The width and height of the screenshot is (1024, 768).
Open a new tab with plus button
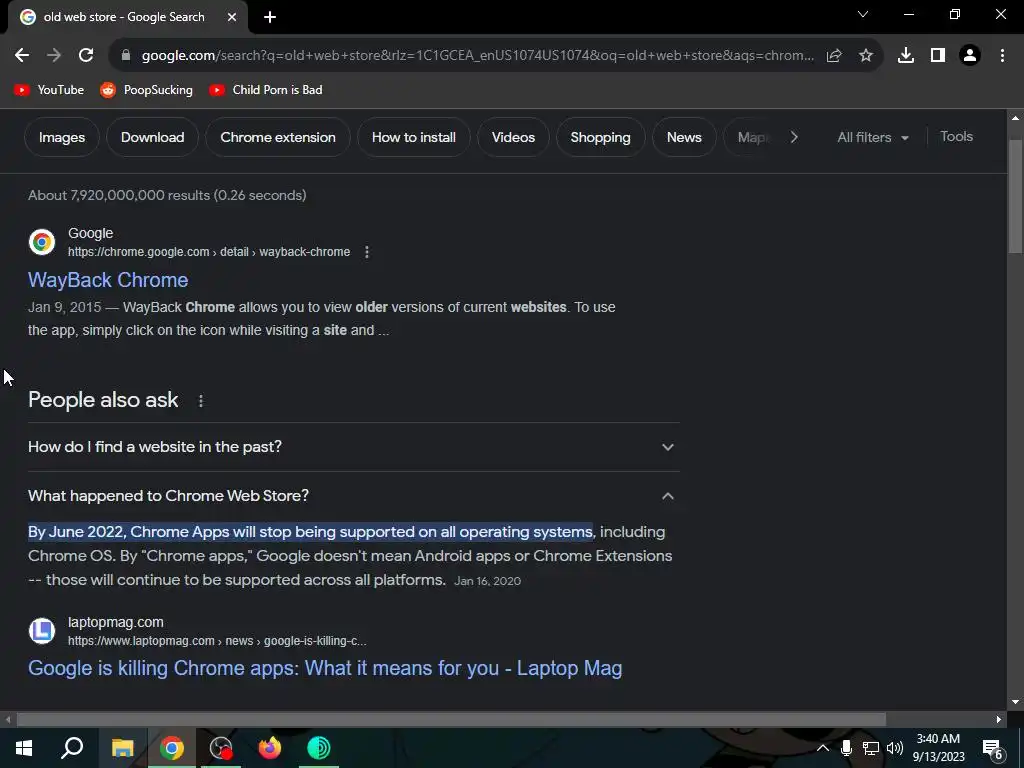270,17
